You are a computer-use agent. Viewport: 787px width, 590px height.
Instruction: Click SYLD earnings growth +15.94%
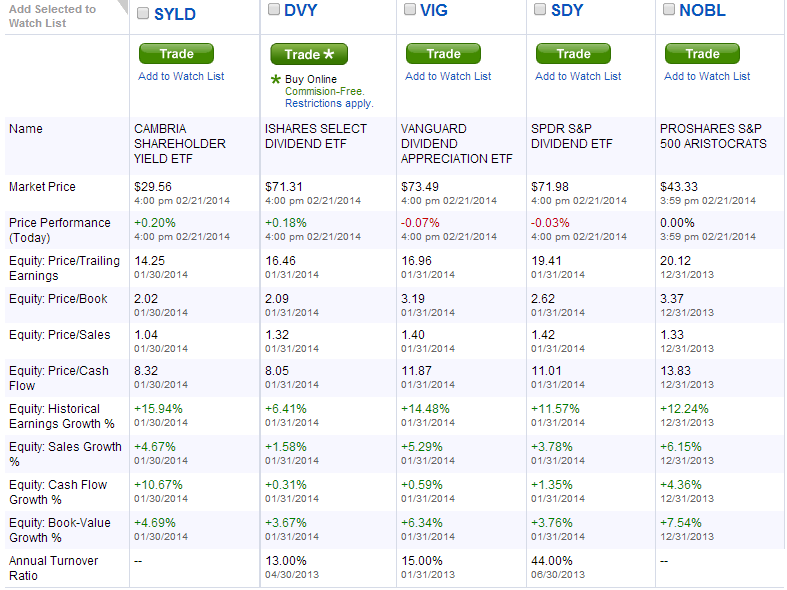coord(159,409)
